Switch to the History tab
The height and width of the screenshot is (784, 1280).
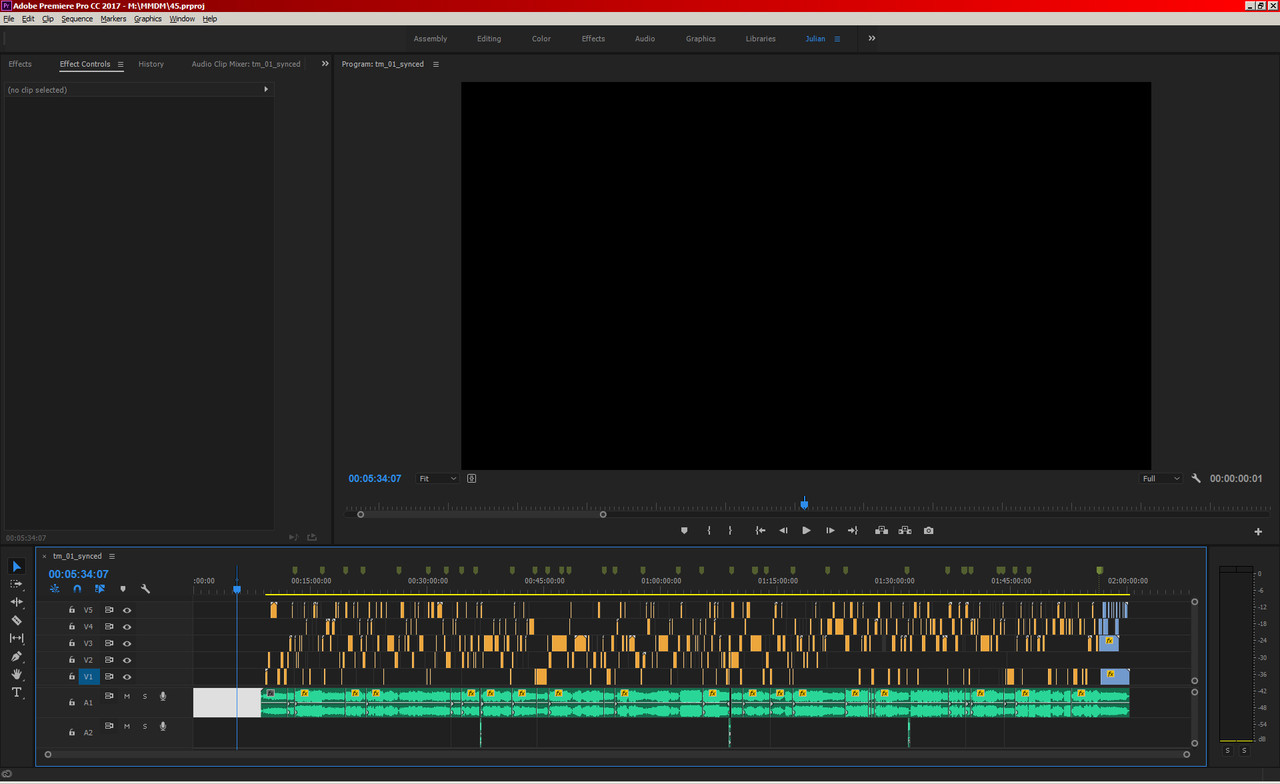pos(151,64)
